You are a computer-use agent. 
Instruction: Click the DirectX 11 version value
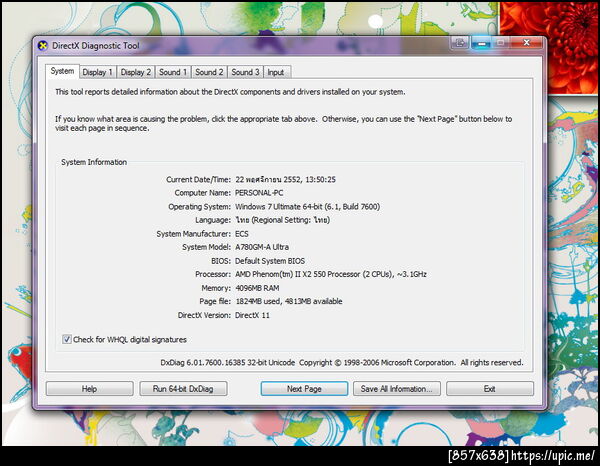[252, 315]
